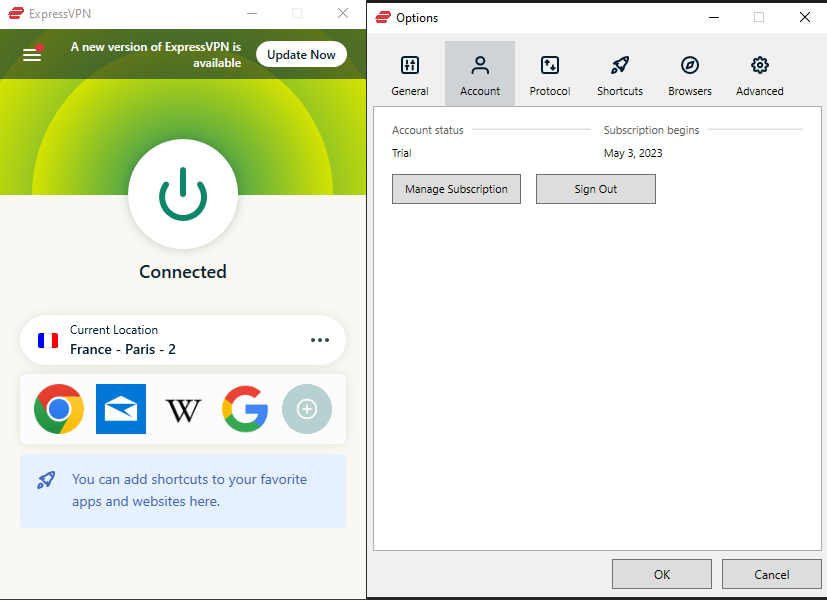Click the ExpressVPN logo in Options title bar
Image resolution: width=827 pixels, height=600 pixels.
(383, 17)
